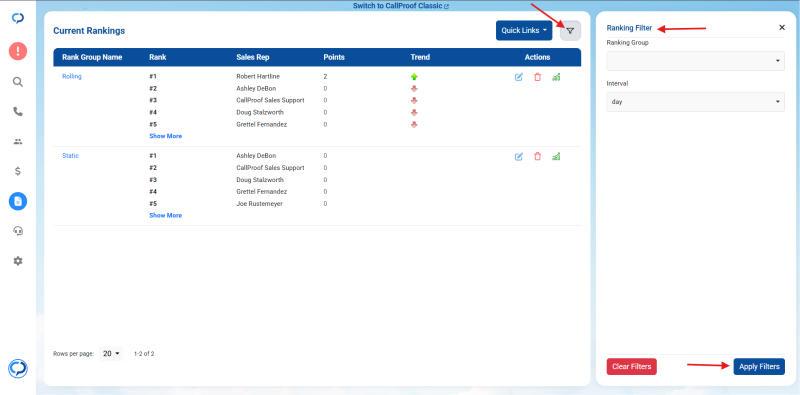The image size is (800, 395).
Task: Delete the Rolling rank group
Action: [537, 77]
